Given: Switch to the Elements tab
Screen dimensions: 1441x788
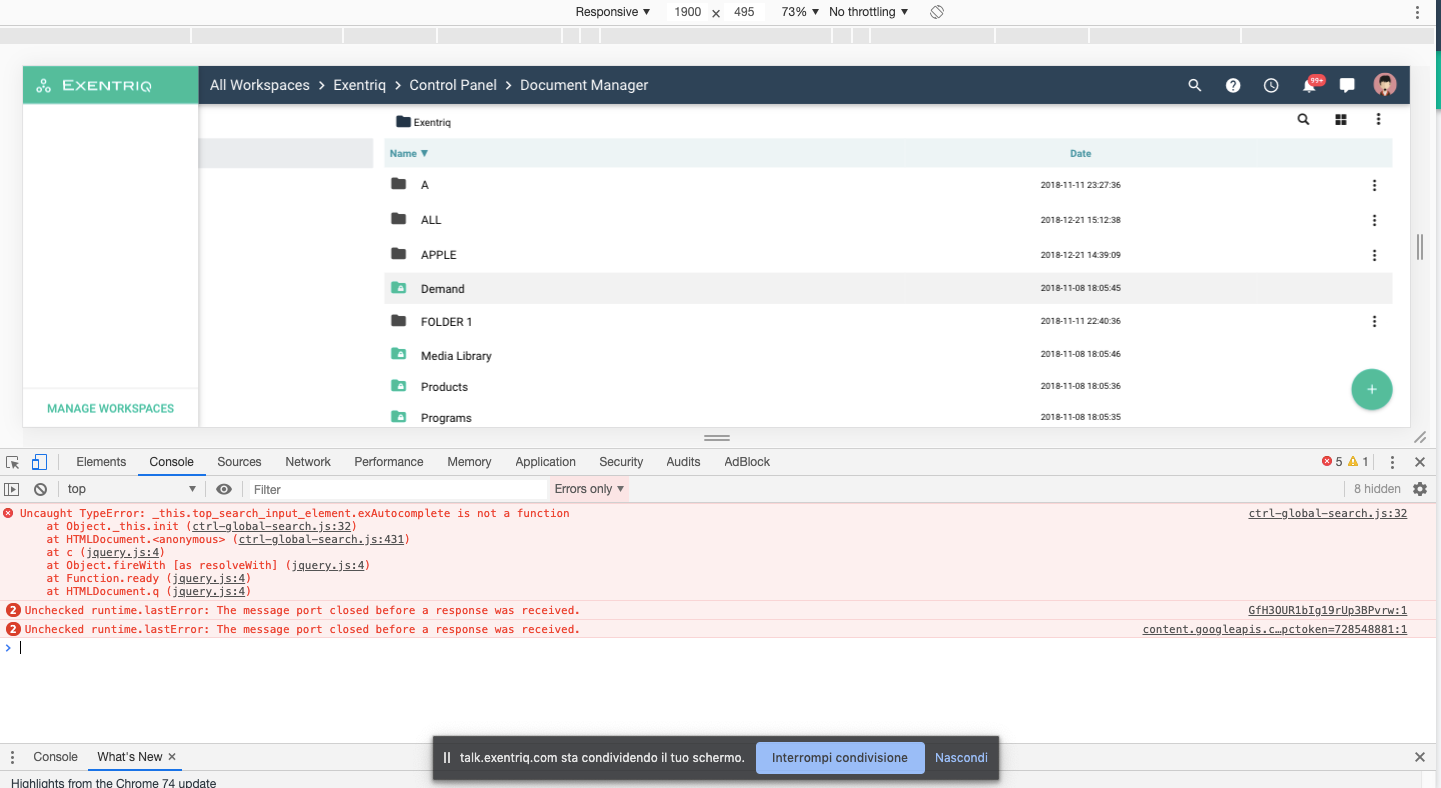Looking at the screenshot, I should click(101, 462).
